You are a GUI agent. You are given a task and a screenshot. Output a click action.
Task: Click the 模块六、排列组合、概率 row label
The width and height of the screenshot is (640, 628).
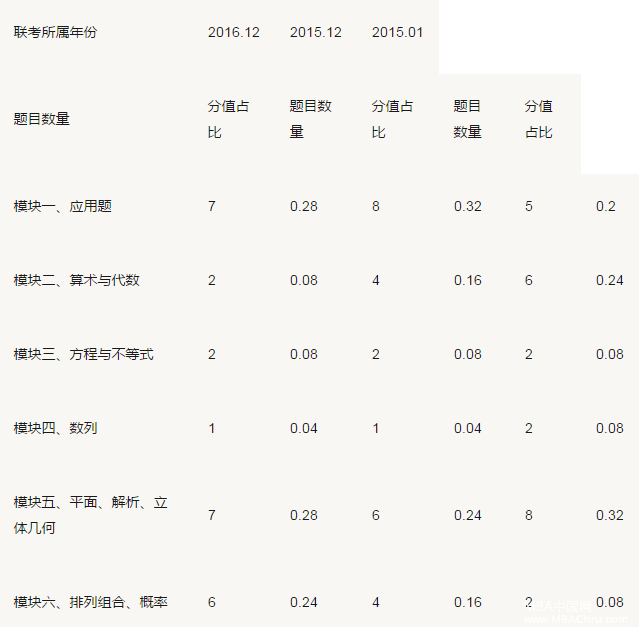91,602
